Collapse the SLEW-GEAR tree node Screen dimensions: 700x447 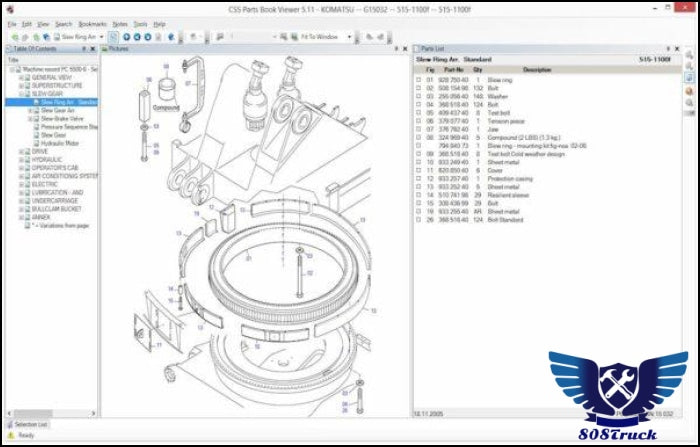(x=21, y=93)
